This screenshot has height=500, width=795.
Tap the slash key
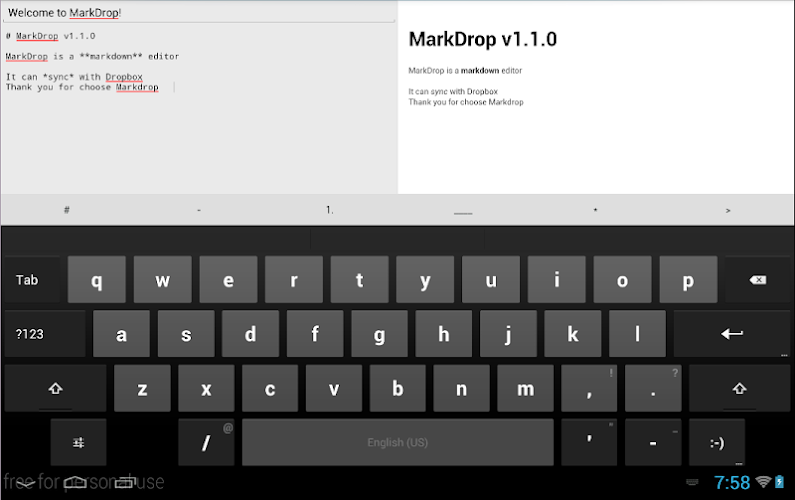click(x=206, y=443)
